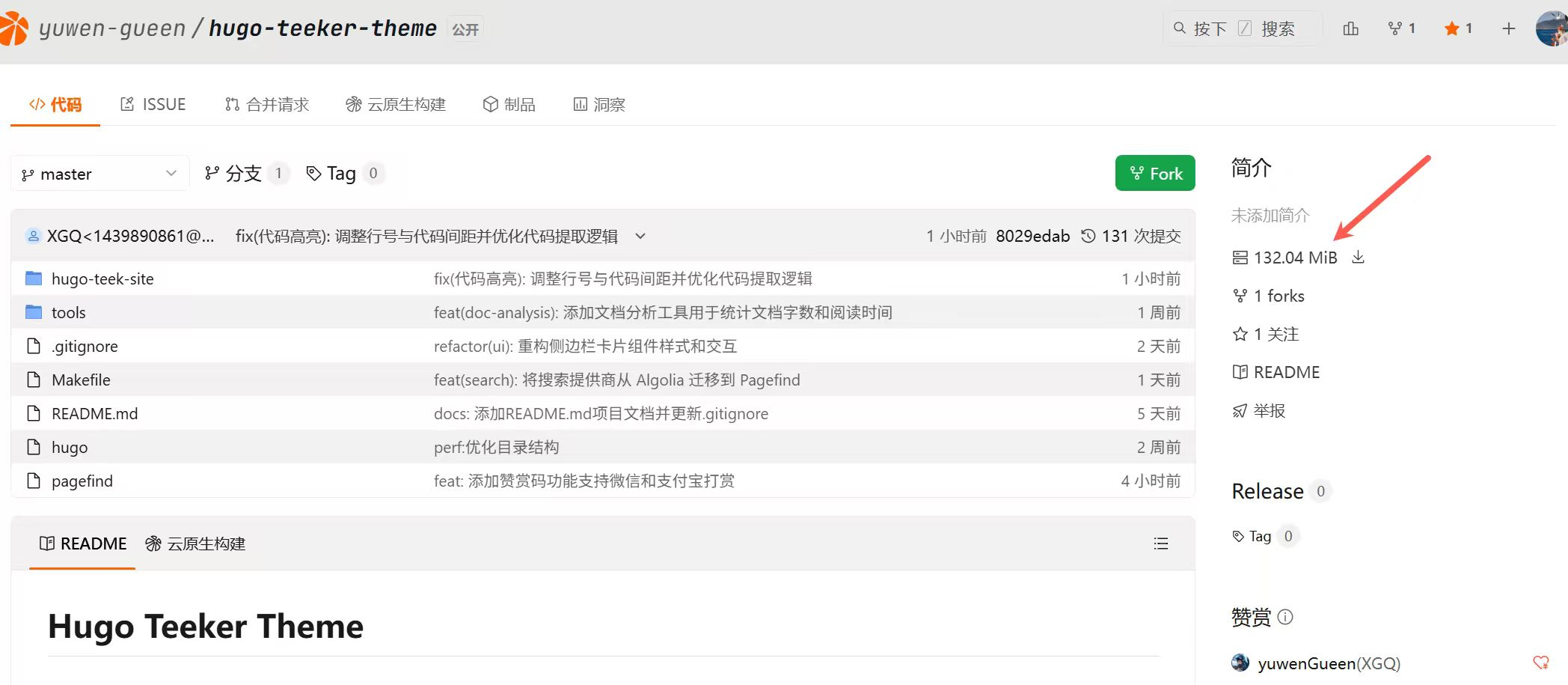Click the search box in header
Screen dimensions: 1568x685
1242,28
